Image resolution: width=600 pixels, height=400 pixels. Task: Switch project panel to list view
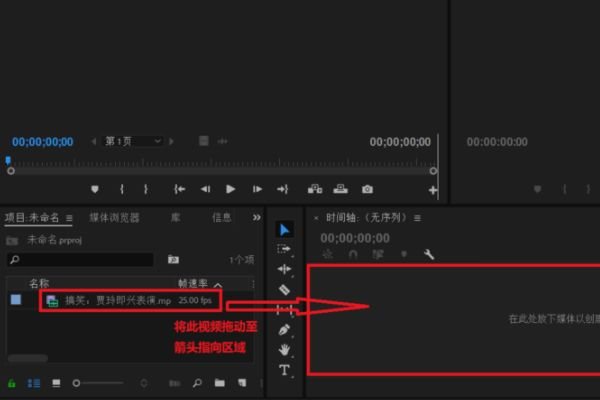[x=34, y=383]
